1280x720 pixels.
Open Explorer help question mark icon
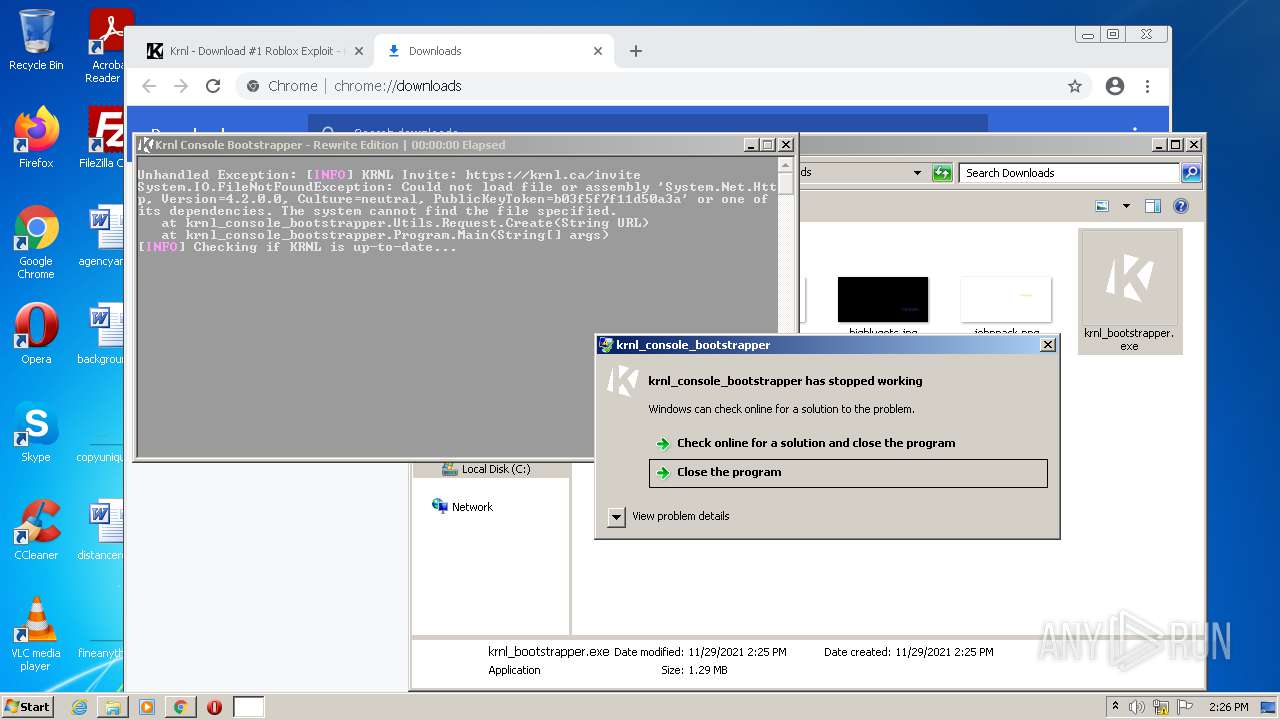coord(1181,206)
